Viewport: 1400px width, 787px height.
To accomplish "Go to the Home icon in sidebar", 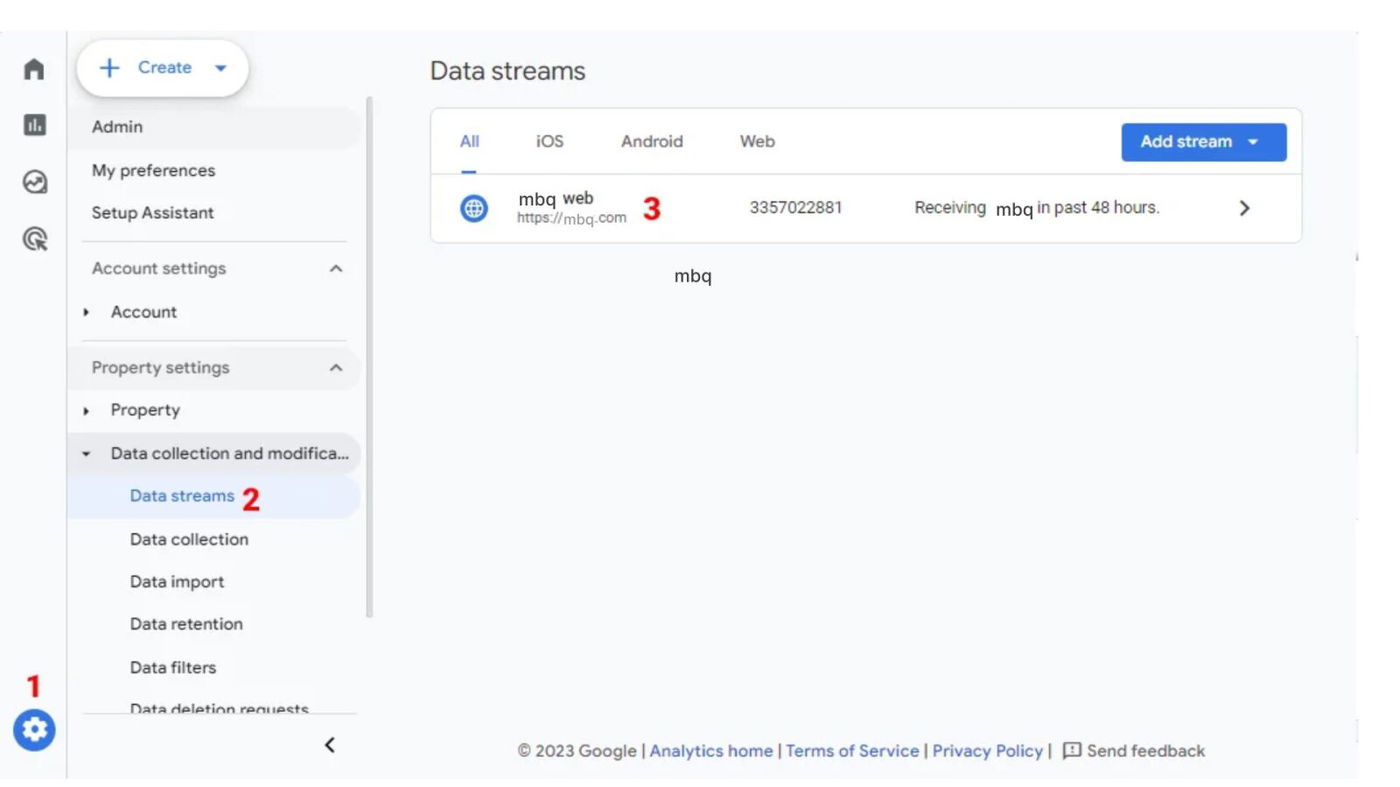I will pyautogui.click(x=34, y=69).
